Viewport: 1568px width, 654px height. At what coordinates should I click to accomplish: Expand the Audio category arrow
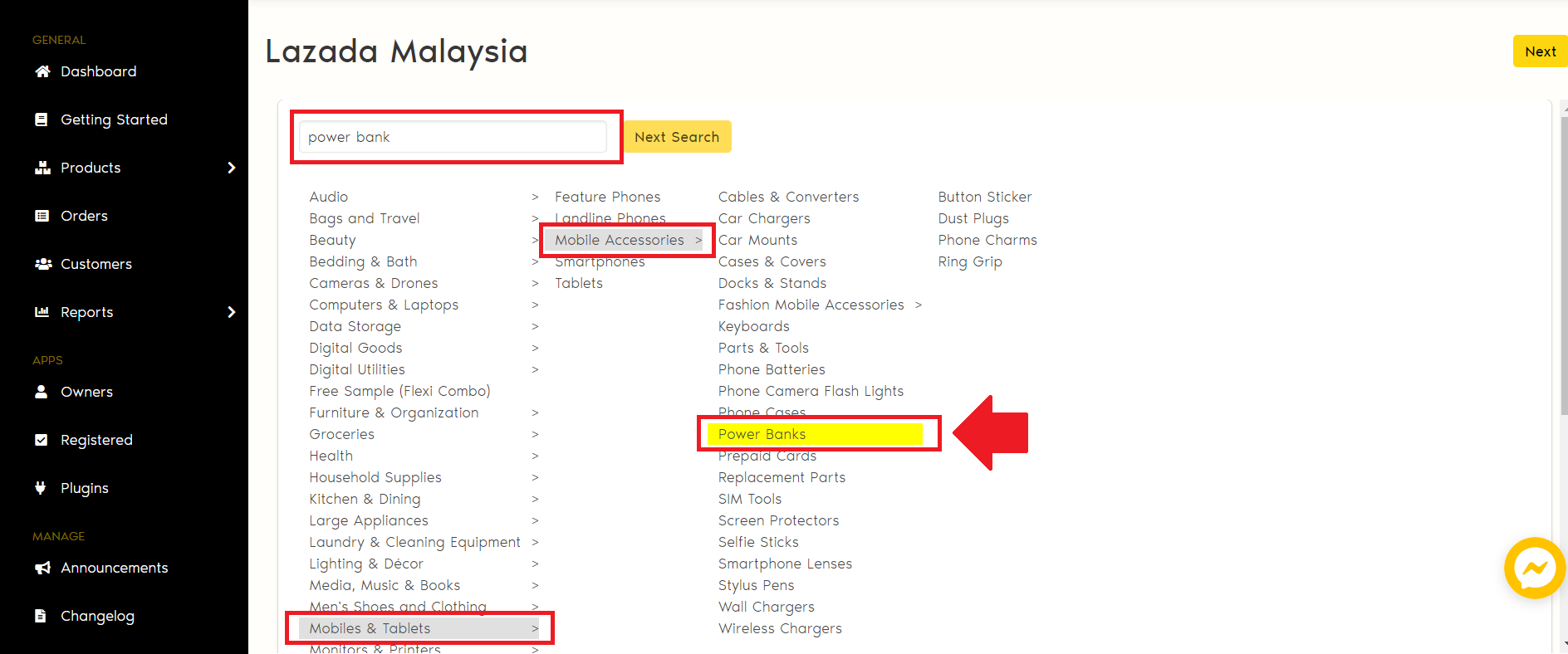coord(535,197)
